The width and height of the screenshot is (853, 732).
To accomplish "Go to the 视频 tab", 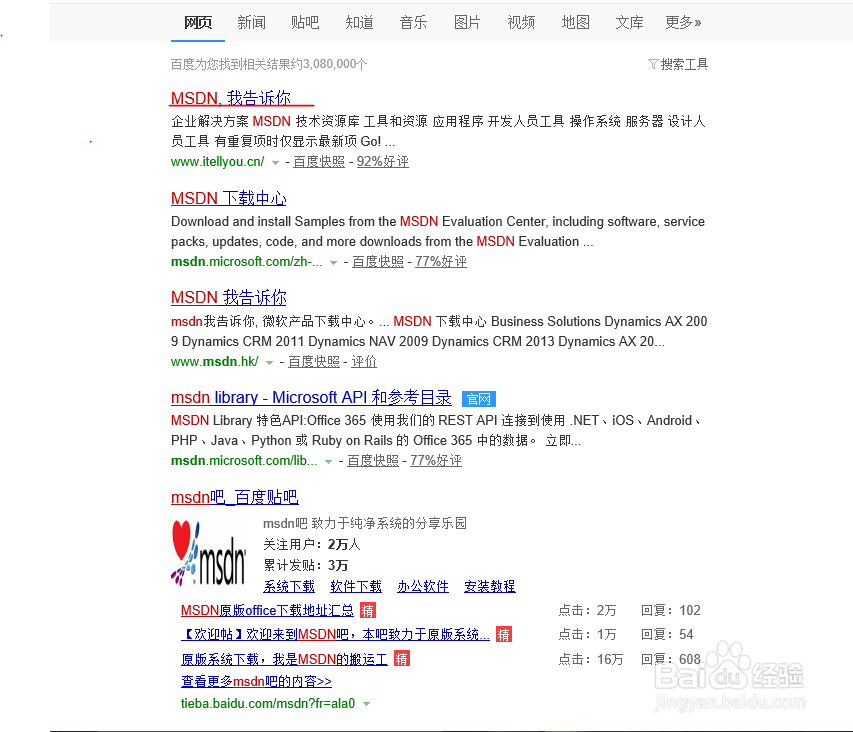I will click(x=521, y=22).
